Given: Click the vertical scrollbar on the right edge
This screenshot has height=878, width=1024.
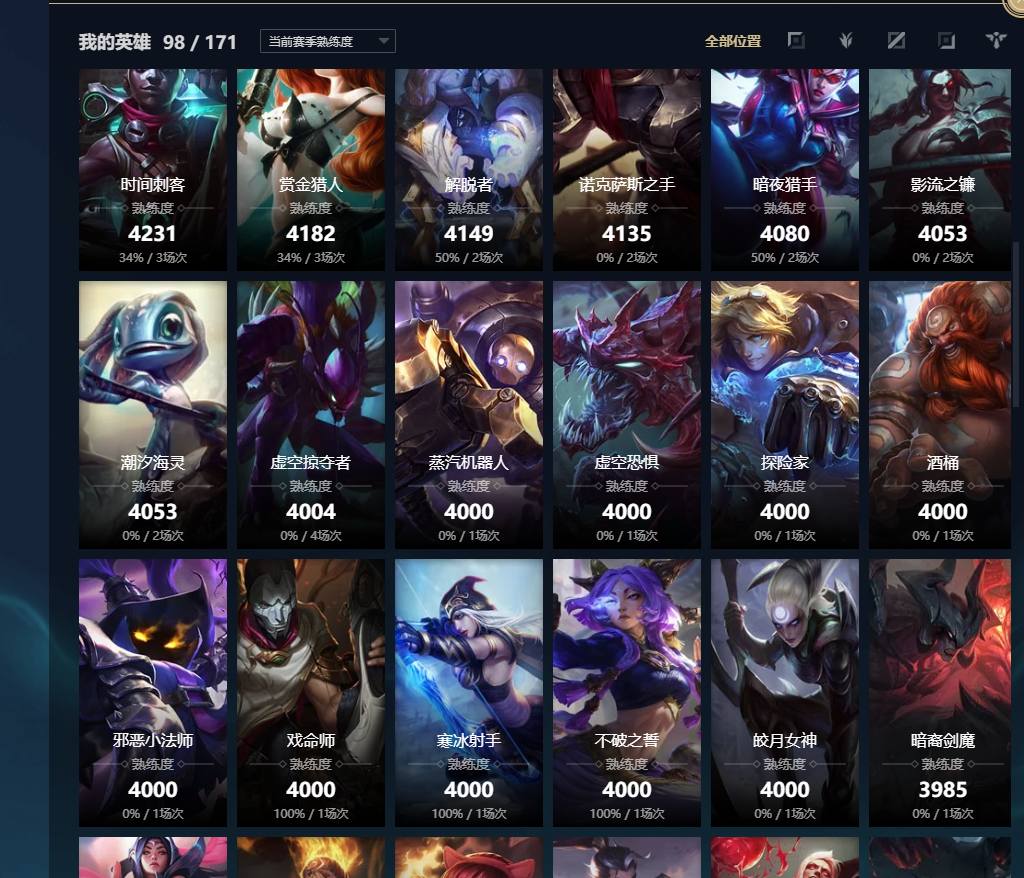Looking at the screenshot, I should 1016,323.
